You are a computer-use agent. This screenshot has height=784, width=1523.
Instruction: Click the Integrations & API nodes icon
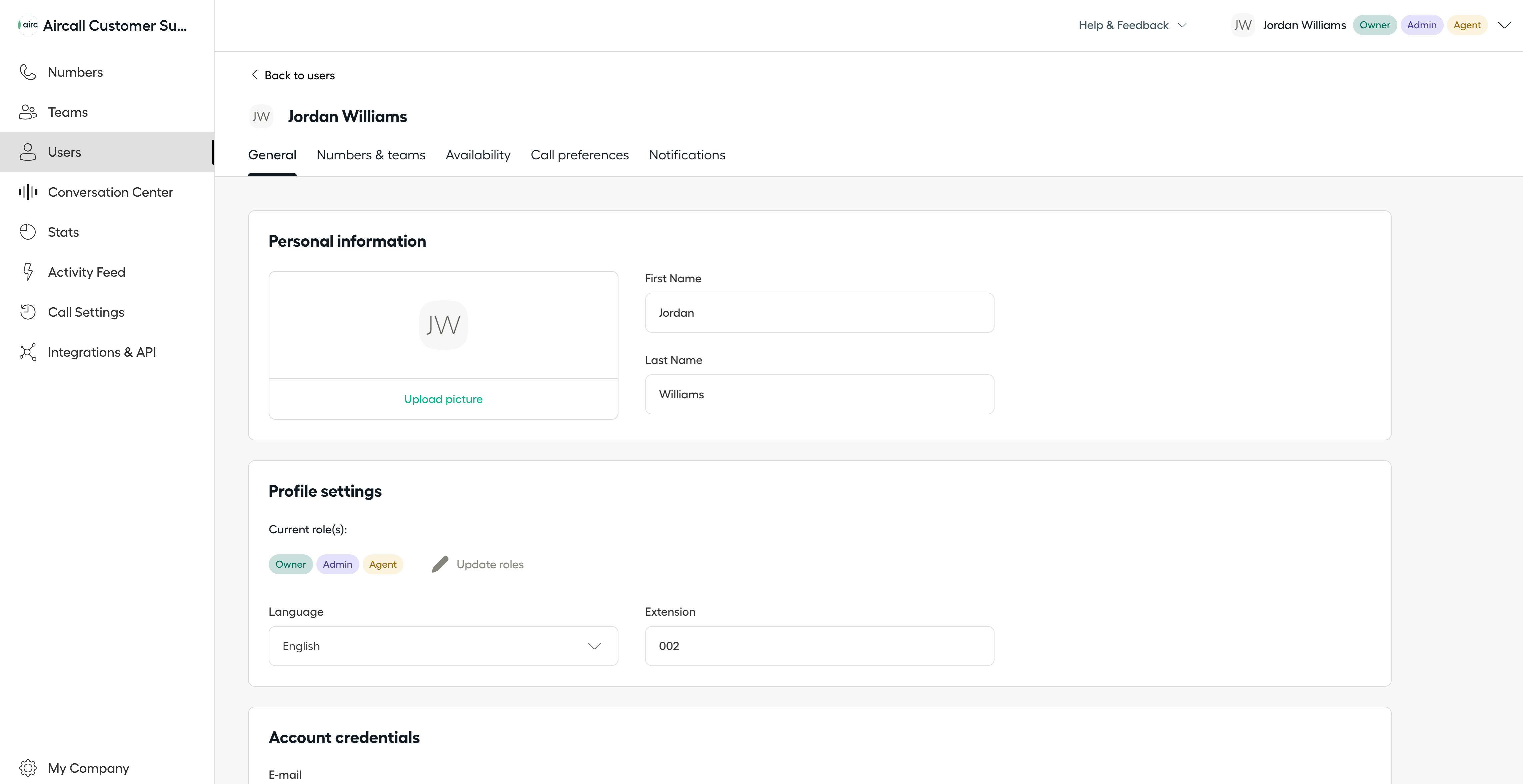(x=28, y=352)
